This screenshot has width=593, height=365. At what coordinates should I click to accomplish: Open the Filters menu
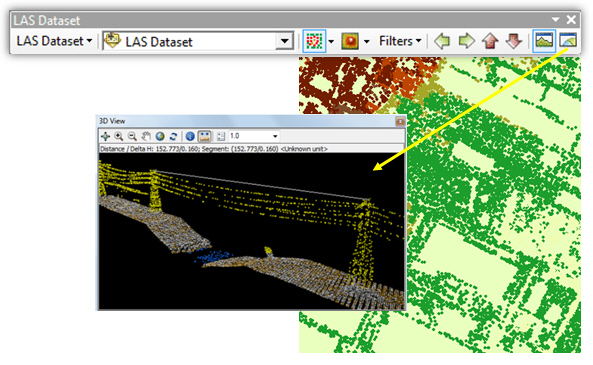click(400, 41)
